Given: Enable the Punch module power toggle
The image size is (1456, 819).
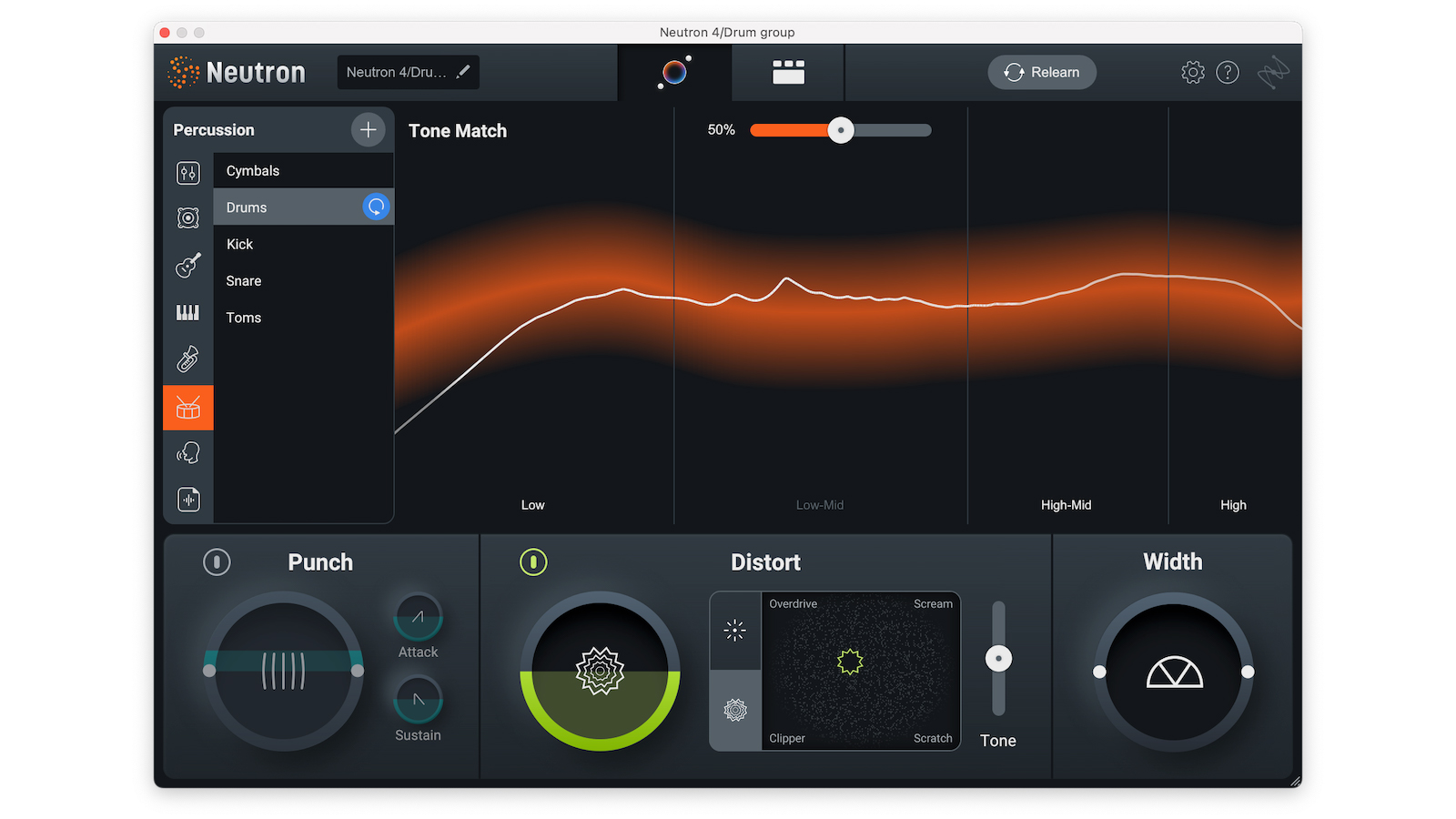Looking at the screenshot, I should point(217,562).
